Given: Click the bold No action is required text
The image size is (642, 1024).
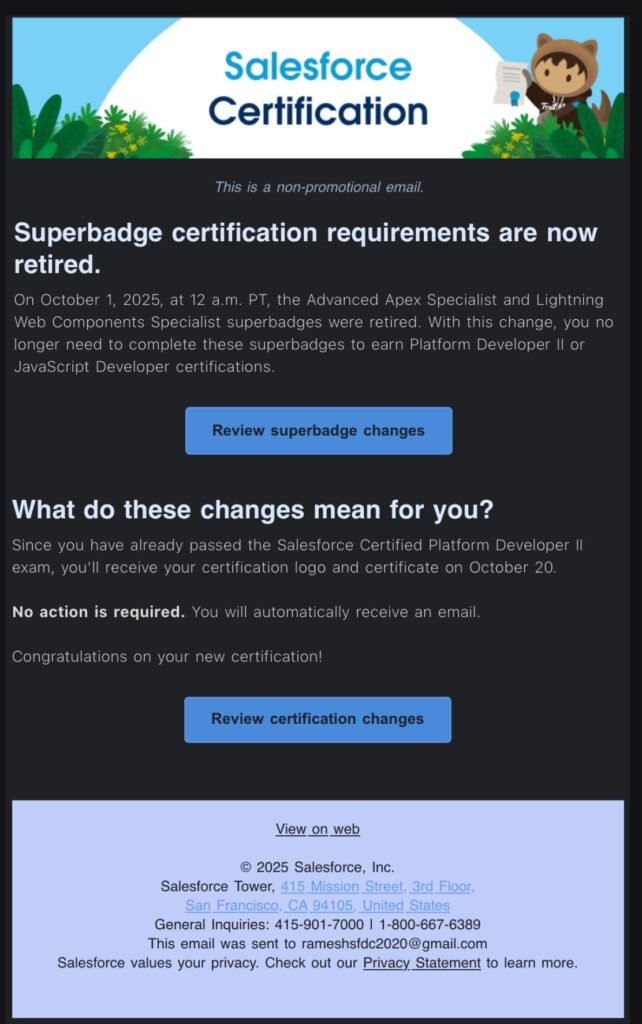Looking at the screenshot, I should [98, 611].
